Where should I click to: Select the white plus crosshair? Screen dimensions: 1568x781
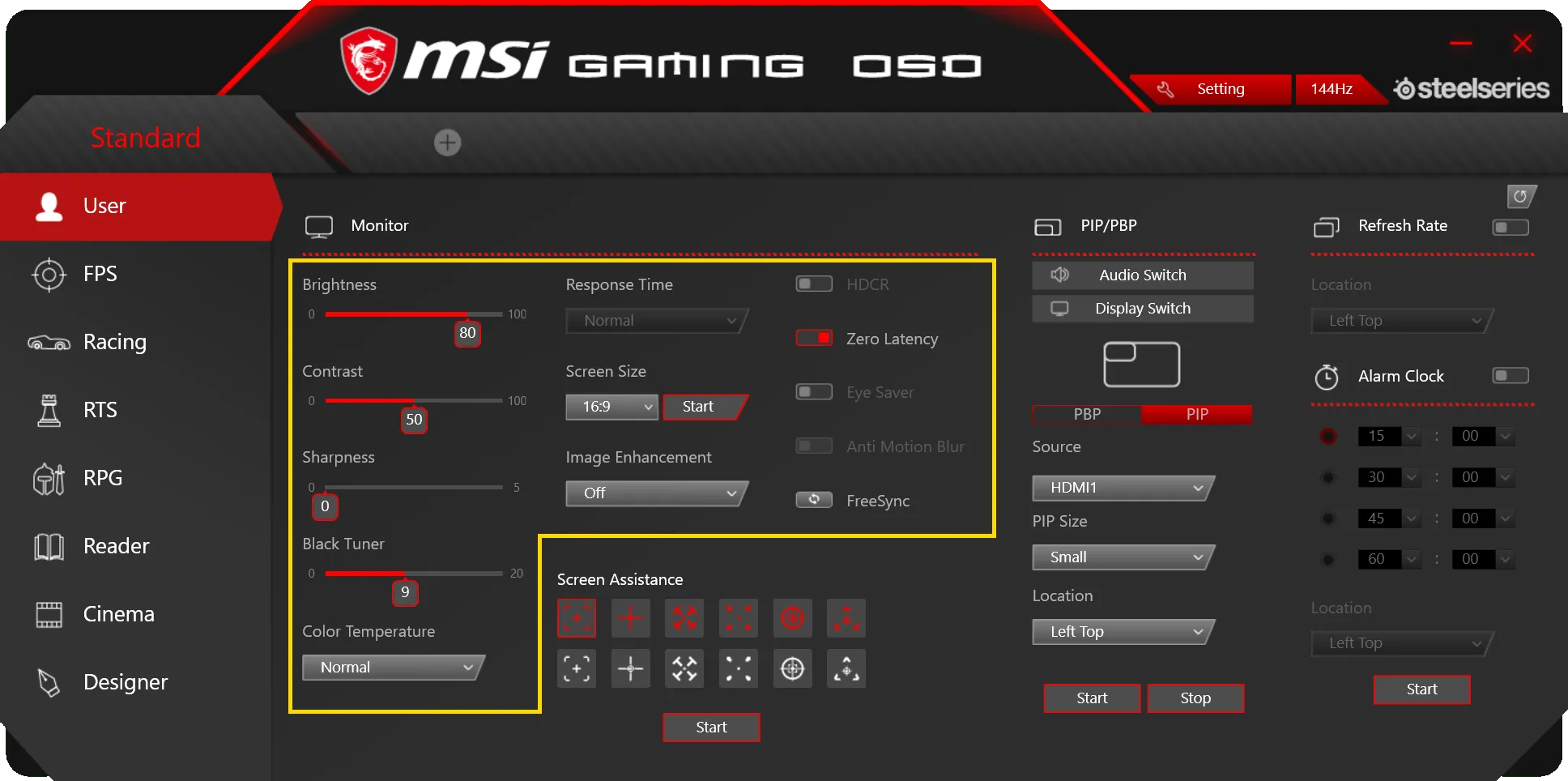pos(631,668)
